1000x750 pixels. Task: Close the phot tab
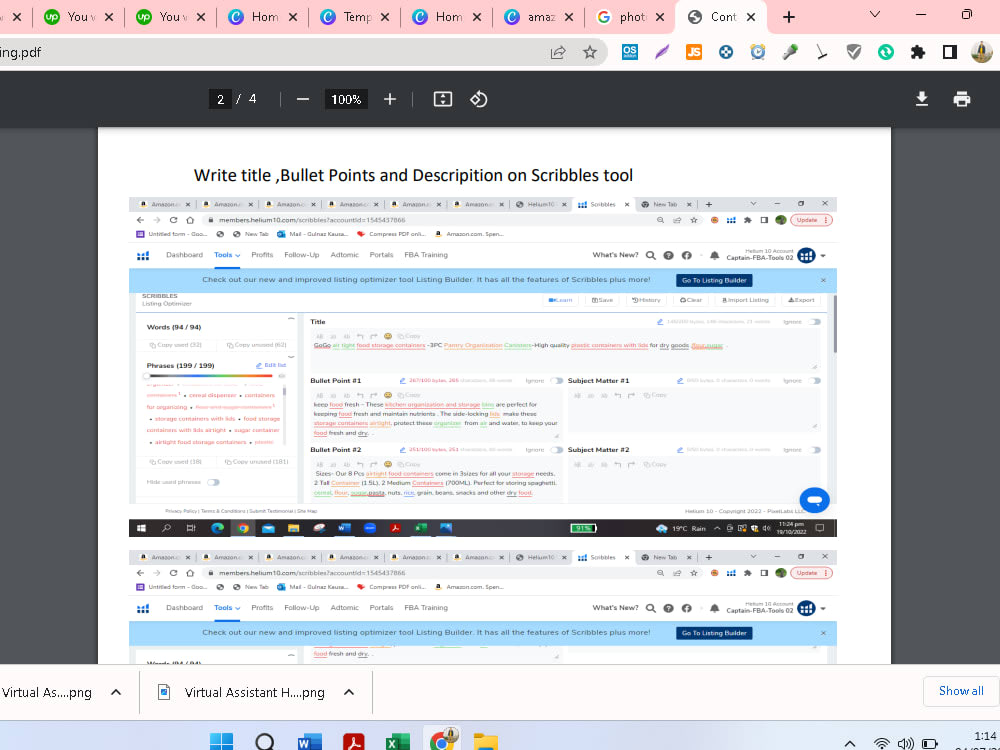(x=659, y=17)
